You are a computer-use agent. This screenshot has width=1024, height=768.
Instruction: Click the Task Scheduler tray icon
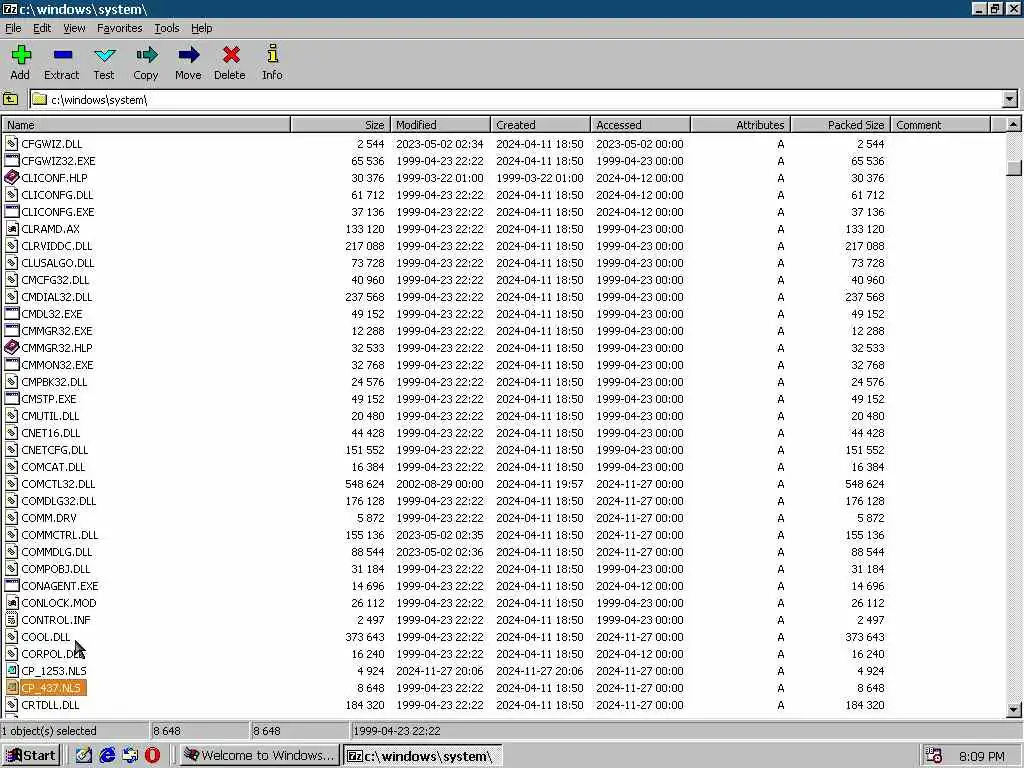pos(934,756)
